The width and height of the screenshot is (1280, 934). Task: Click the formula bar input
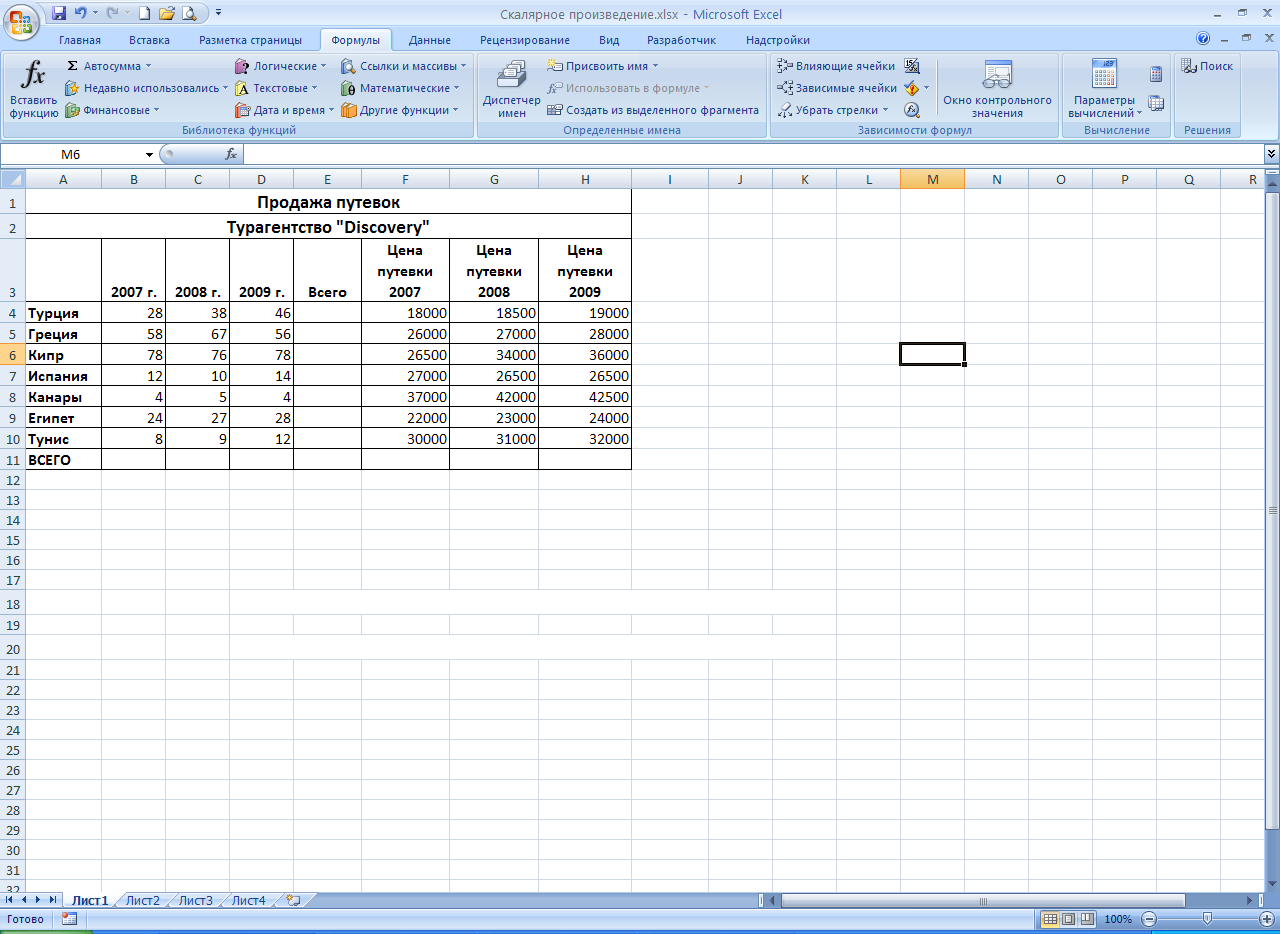coord(753,154)
